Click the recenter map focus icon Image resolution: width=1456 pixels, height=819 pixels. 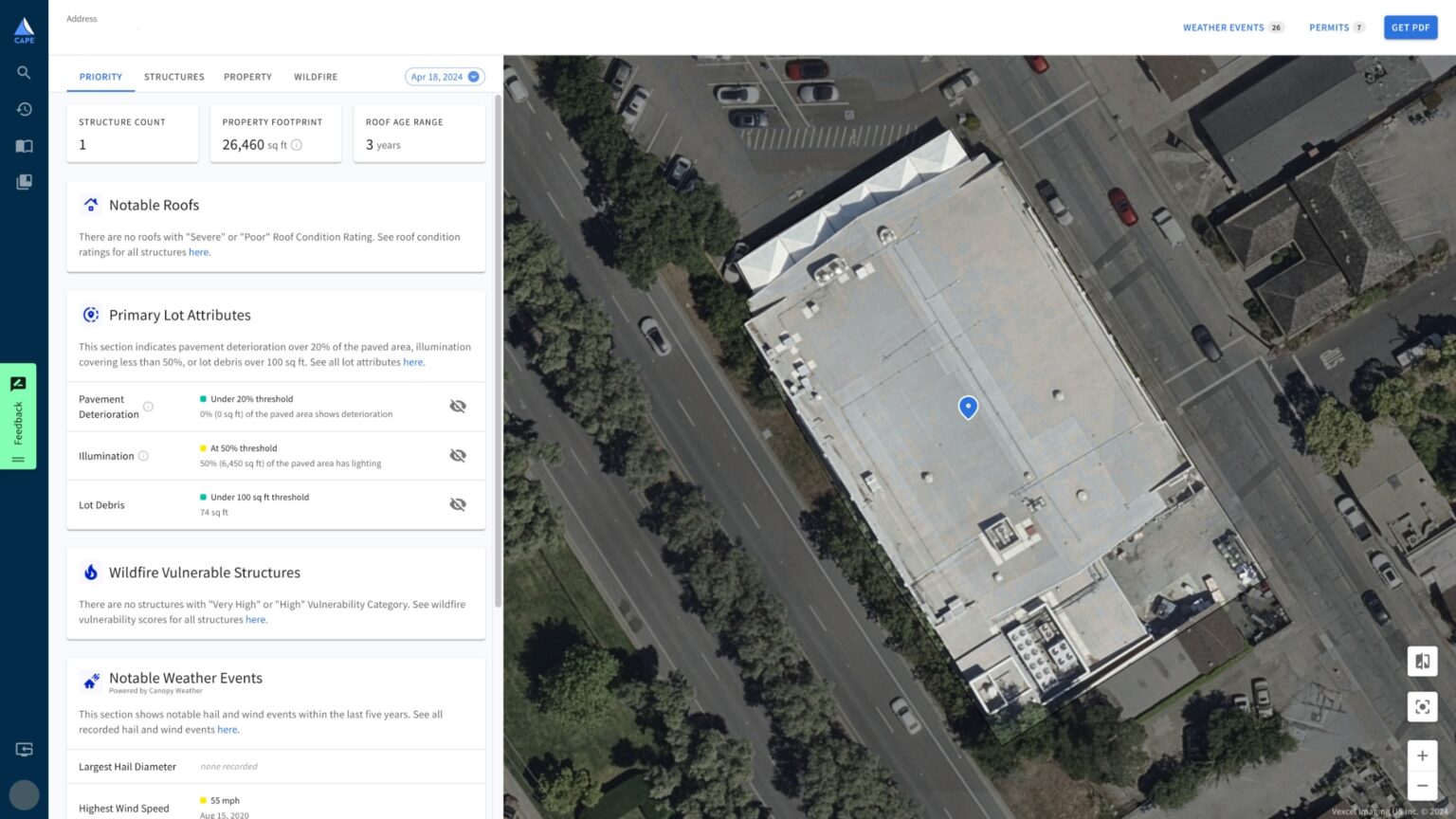click(x=1422, y=706)
